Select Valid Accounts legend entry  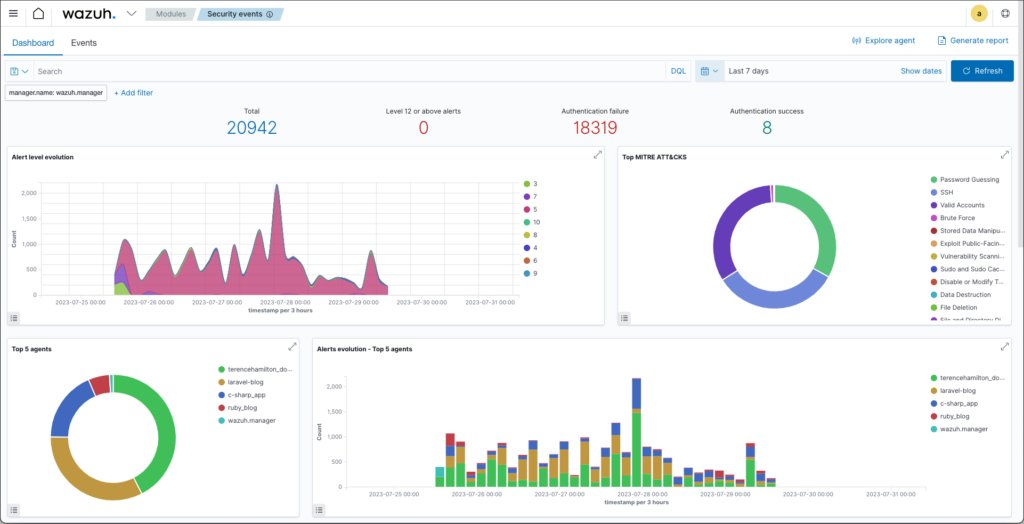[957, 205]
